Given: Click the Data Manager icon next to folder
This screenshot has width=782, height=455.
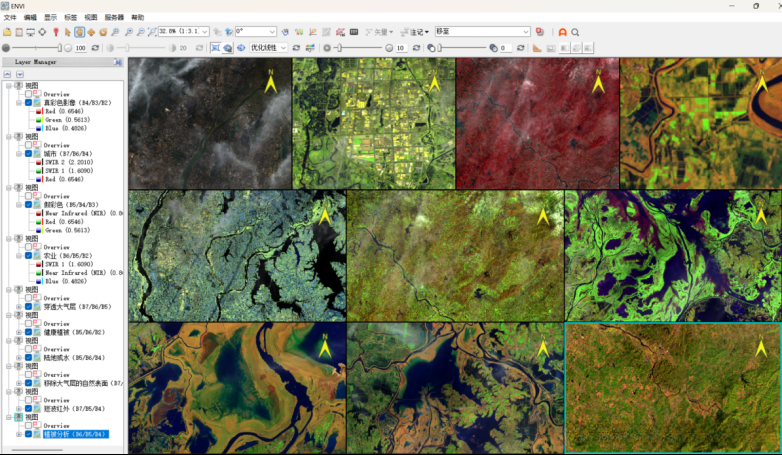Looking at the screenshot, I should [19, 32].
